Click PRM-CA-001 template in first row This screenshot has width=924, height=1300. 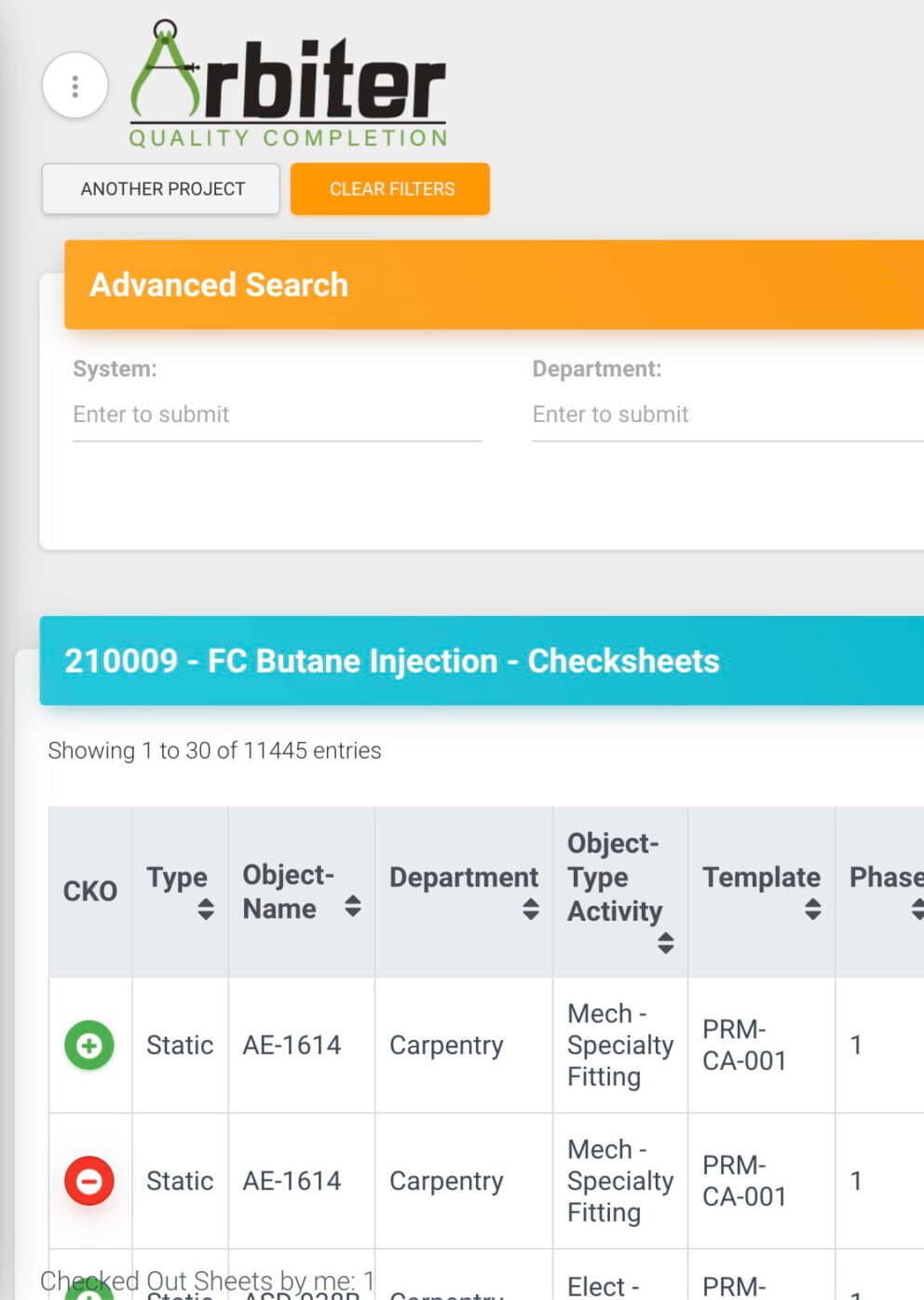point(744,1045)
